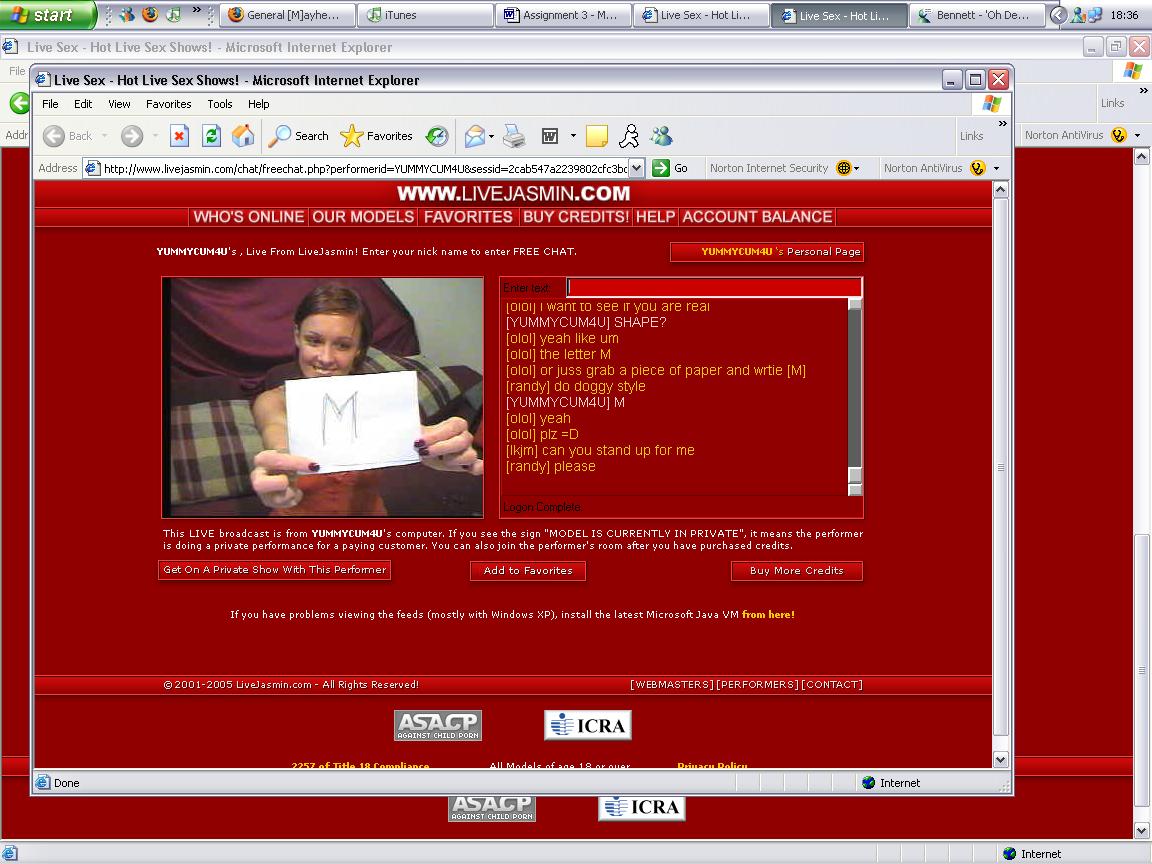Click the page icon inside the address bar
This screenshot has width=1152, height=864.
point(93,168)
